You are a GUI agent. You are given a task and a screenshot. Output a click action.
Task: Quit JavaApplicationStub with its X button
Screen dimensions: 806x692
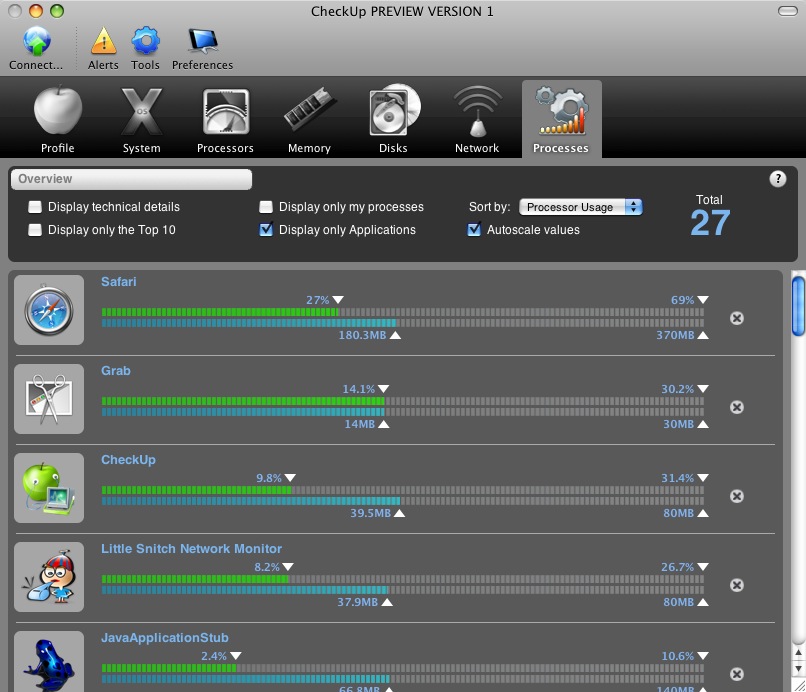737,674
